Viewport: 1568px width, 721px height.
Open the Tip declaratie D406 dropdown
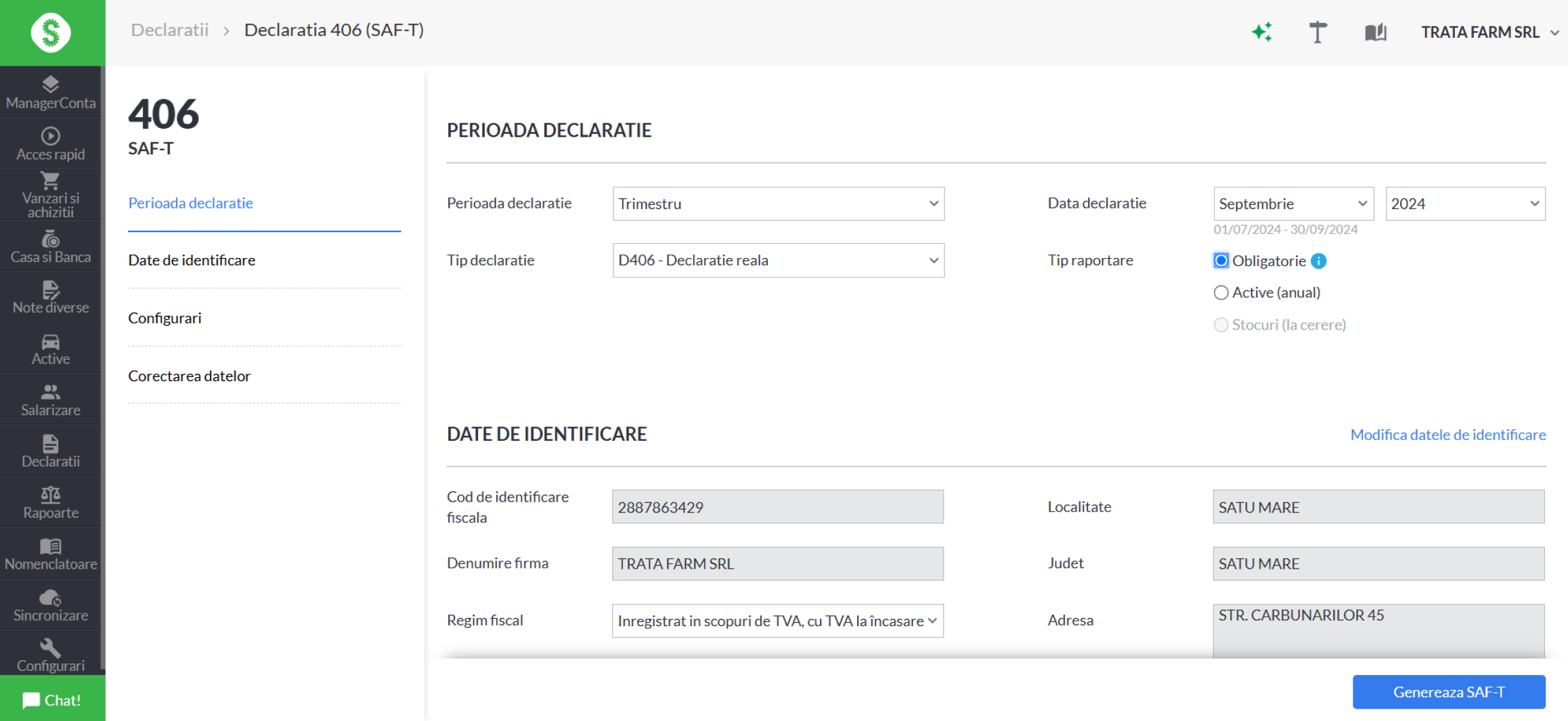[x=779, y=261]
